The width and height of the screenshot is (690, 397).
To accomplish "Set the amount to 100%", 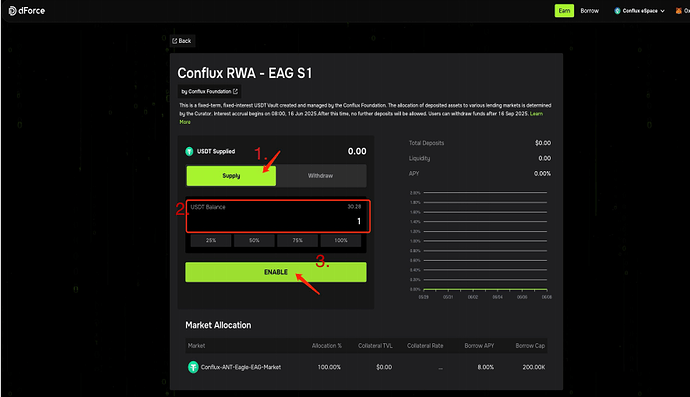I will [341, 240].
